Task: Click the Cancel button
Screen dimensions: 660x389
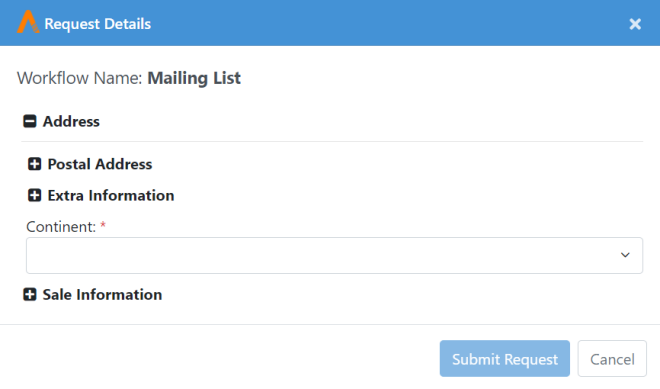Action: [612, 359]
